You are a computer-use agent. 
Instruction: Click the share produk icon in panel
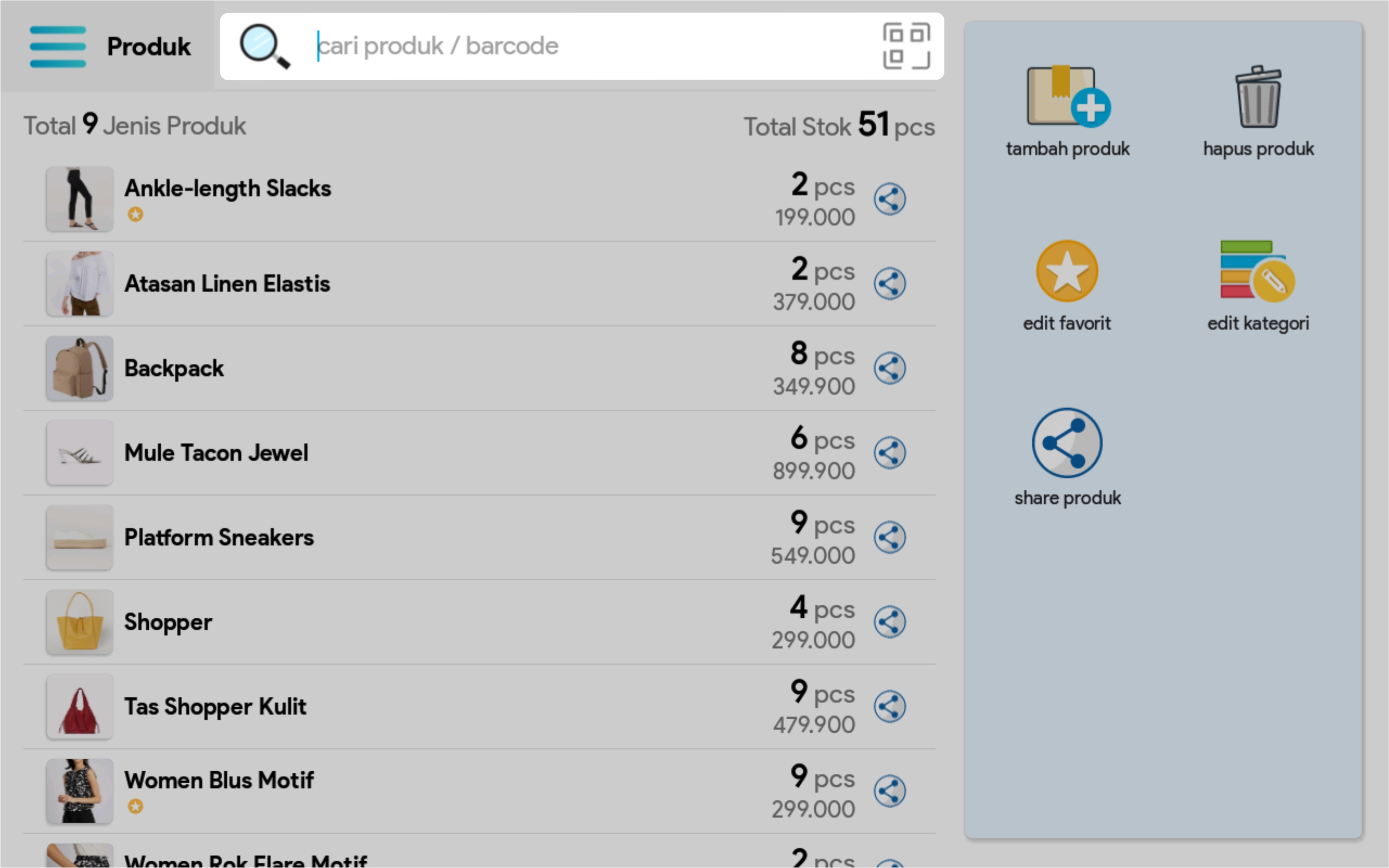click(1067, 443)
